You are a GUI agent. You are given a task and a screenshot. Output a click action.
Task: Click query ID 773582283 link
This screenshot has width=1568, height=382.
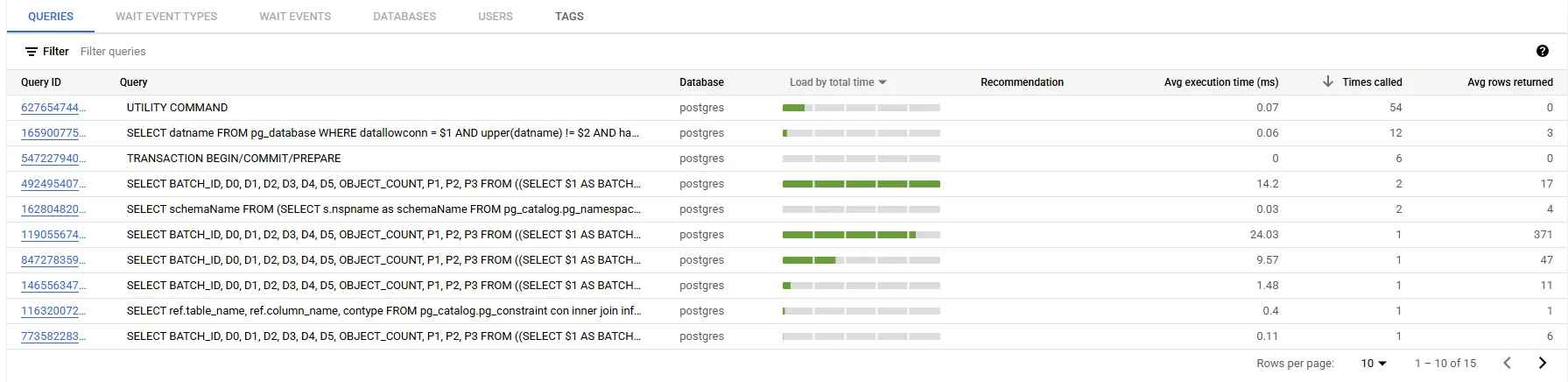coord(53,336)
